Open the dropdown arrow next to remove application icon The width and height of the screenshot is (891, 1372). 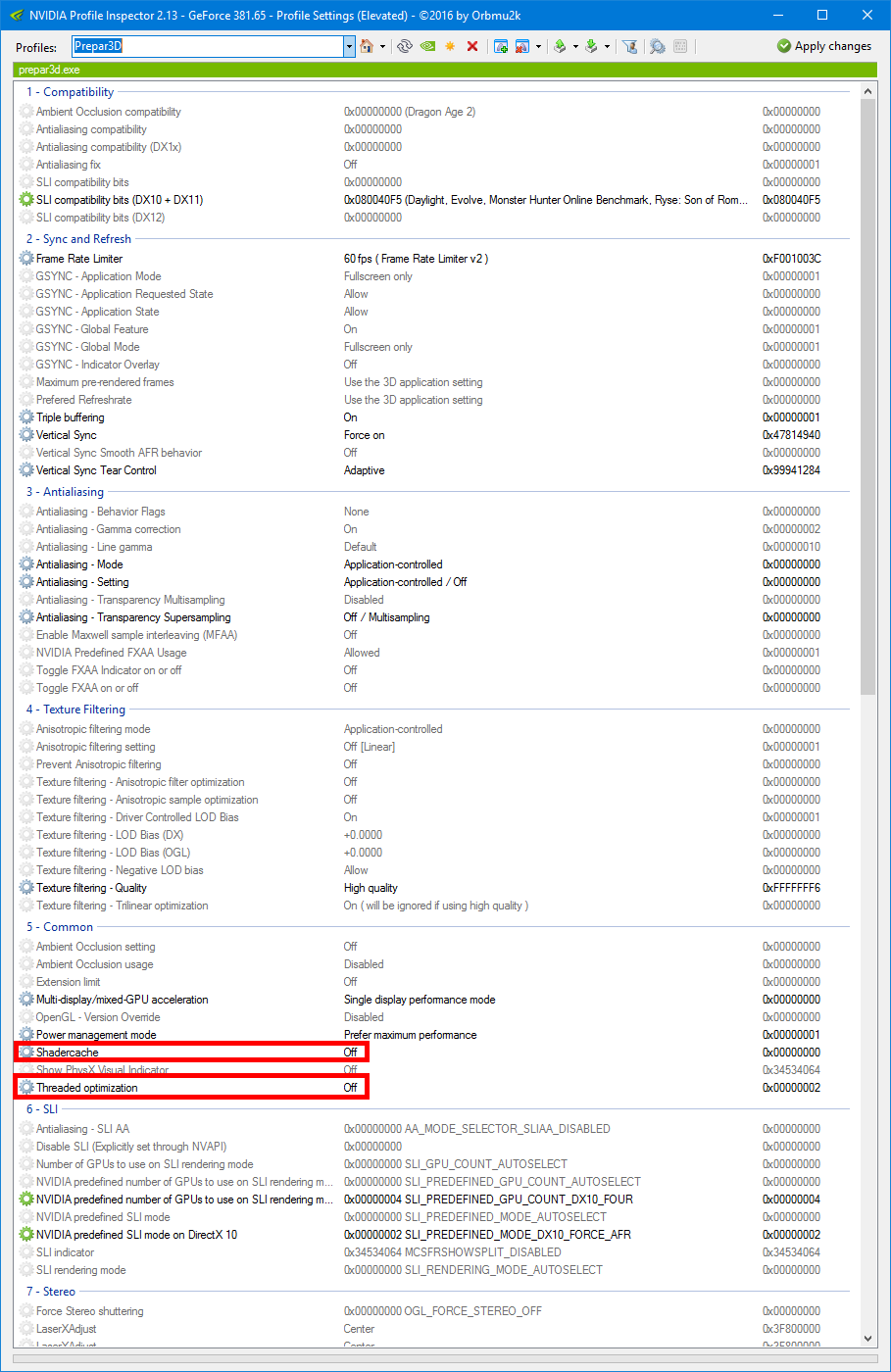[x=538, y=46]
